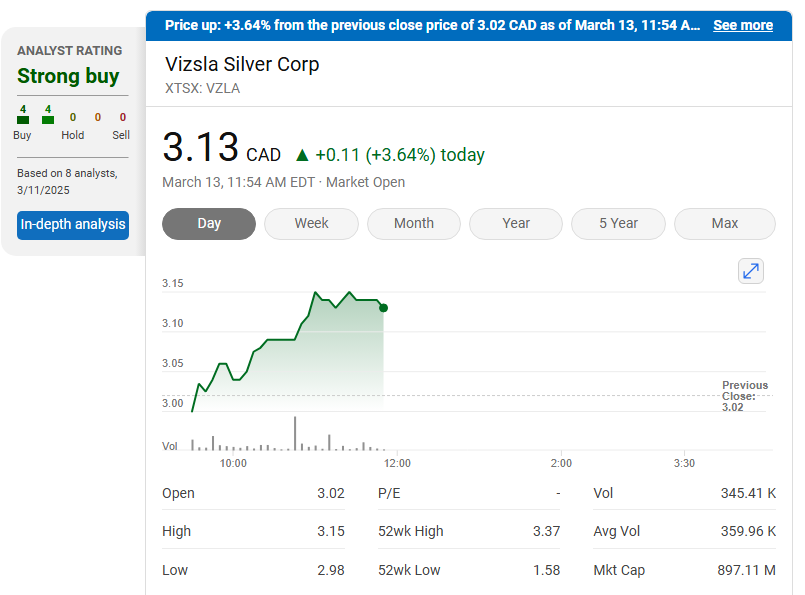Switch chart to 5 Year range

pos(618,224)
